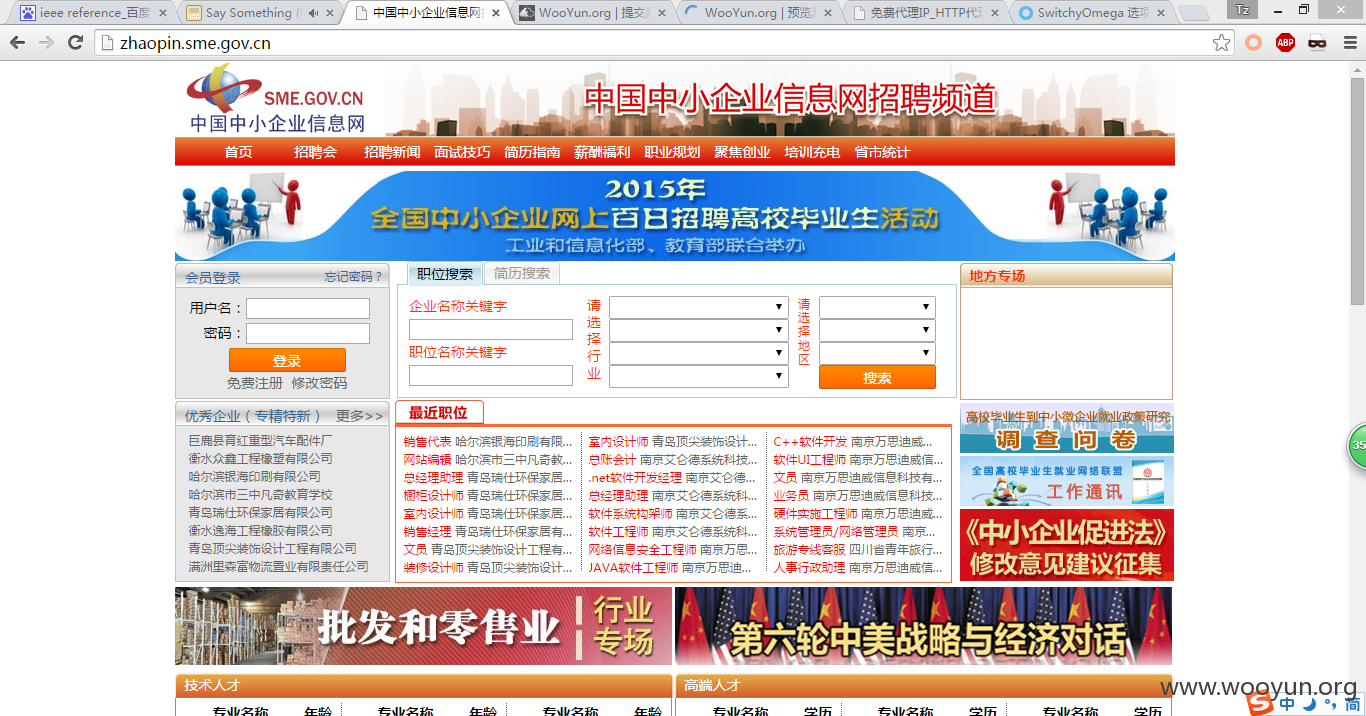Open third 请选择地区 dropdown
Screen dimensions: 1366x716
(x=877, y=353)
